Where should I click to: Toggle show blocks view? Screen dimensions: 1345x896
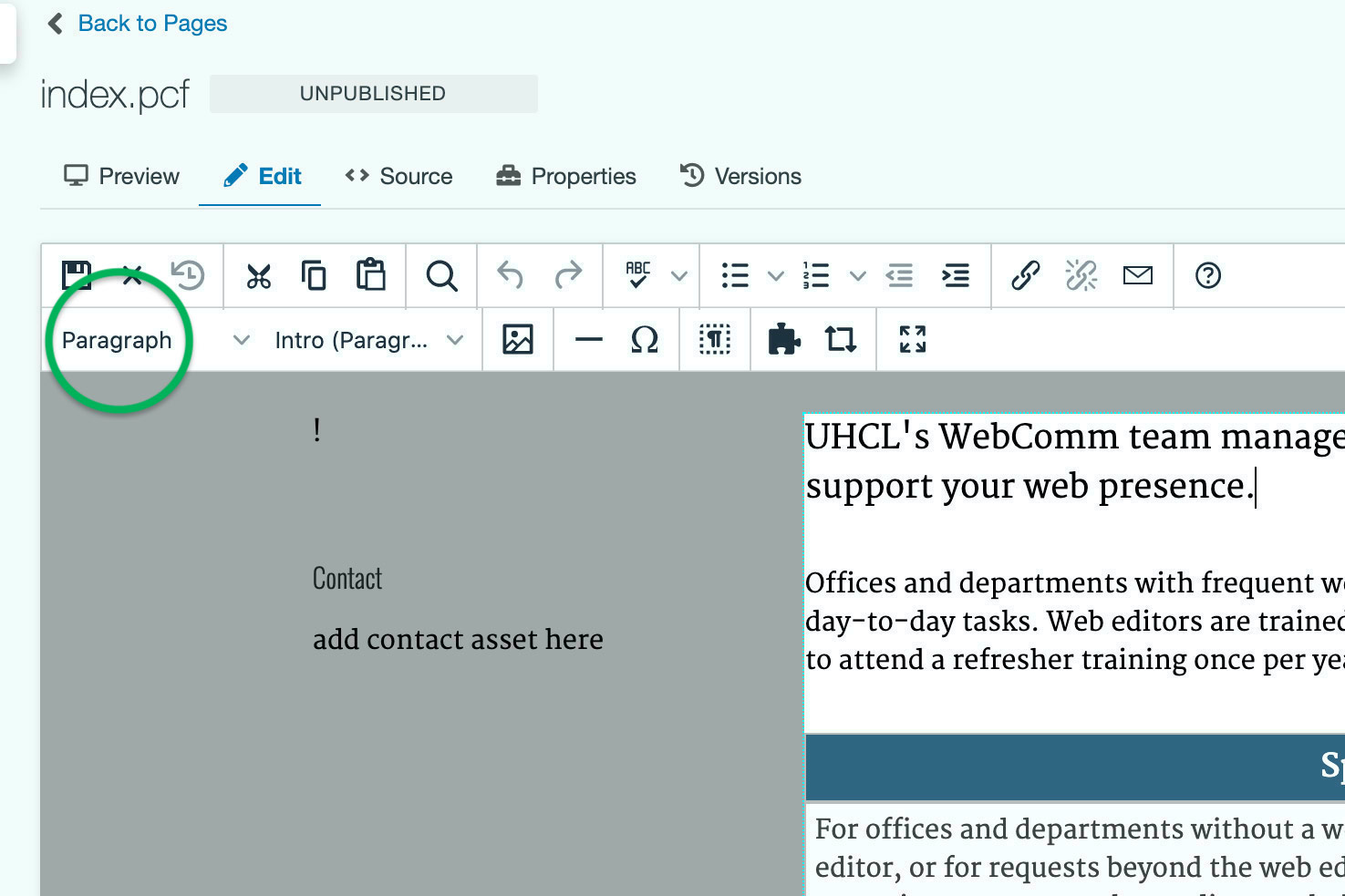click(x=714, y=340)
